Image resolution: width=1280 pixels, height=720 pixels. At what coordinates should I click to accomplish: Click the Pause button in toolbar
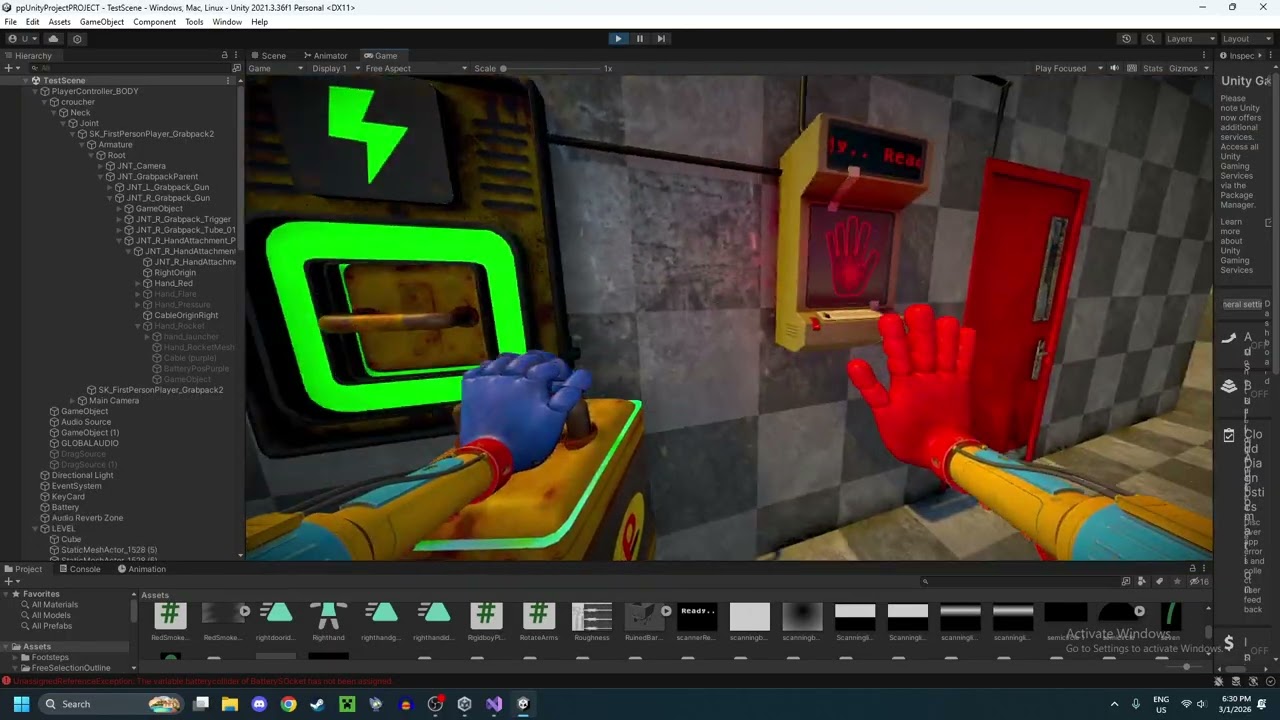[640, 38]
